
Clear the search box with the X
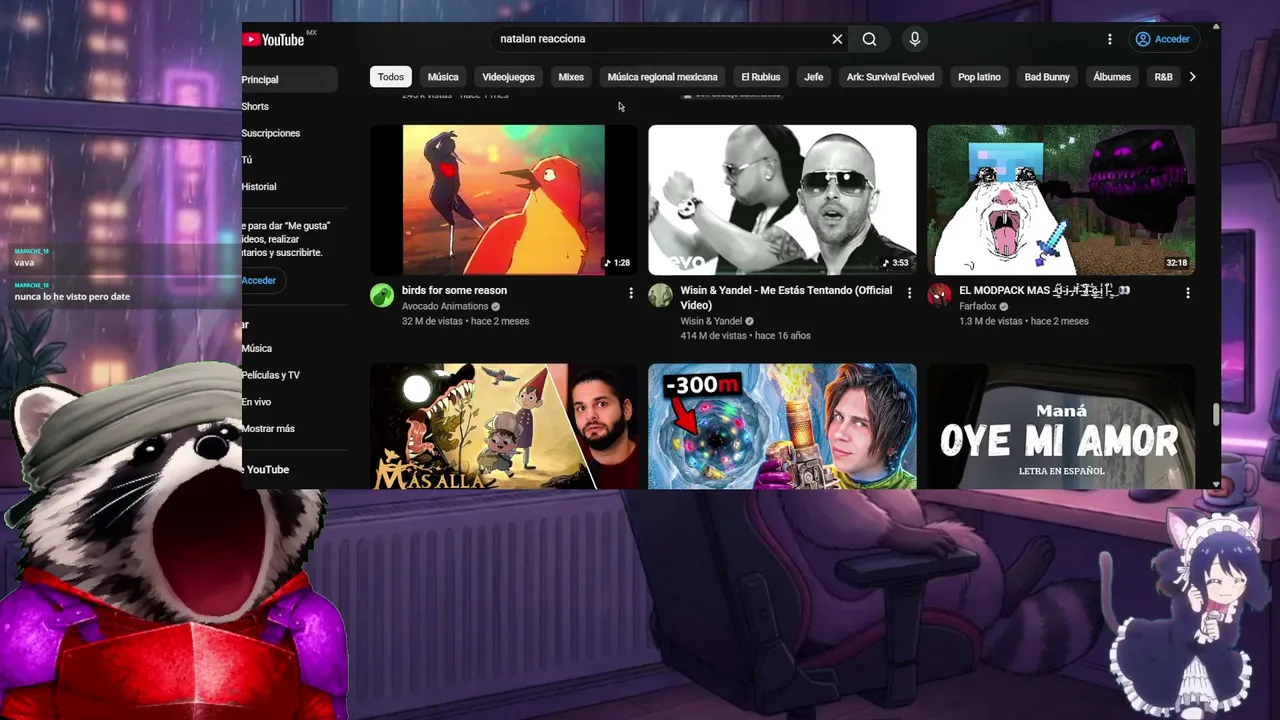[x=837, y=39]
